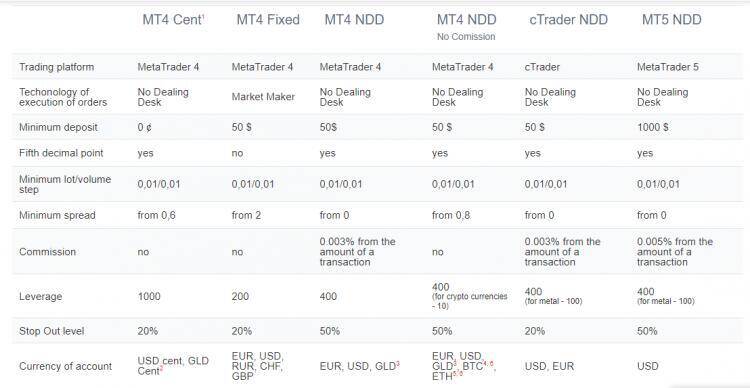Click the ETH currency footnote superscript
The width and height of the screenshot is (750, 388).
(458, 374)
